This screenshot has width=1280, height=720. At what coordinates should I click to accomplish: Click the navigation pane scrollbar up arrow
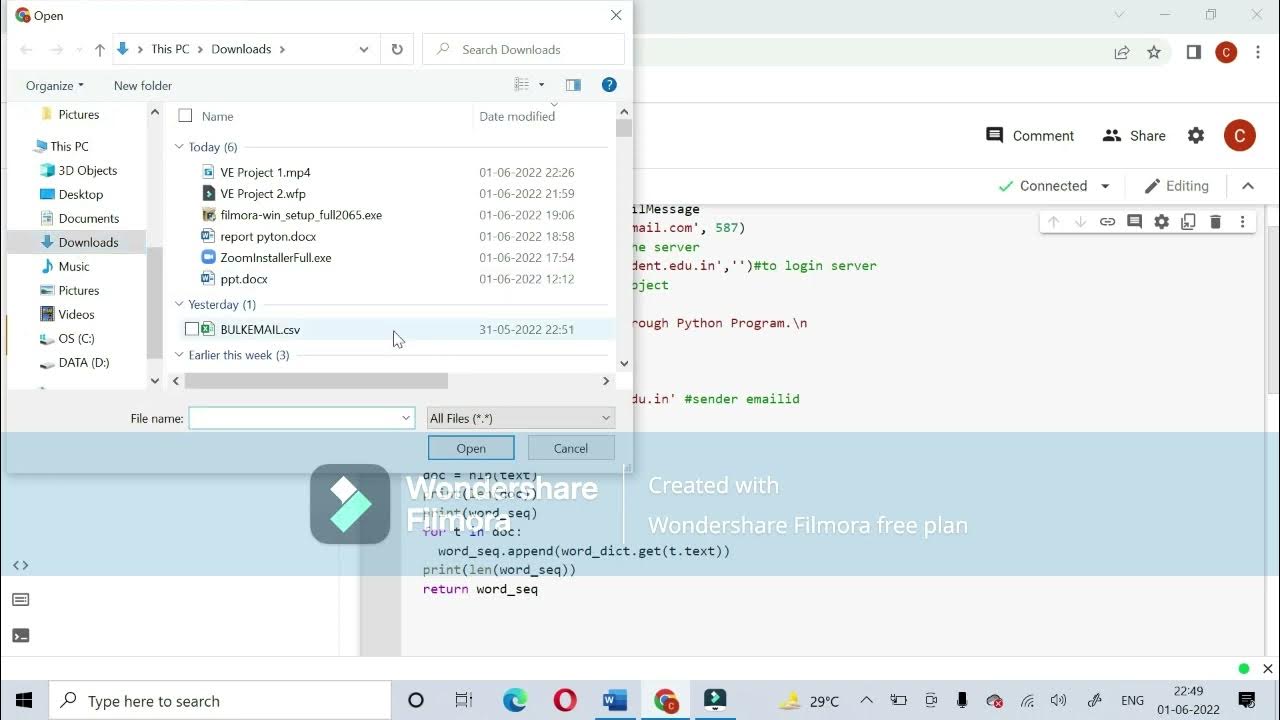(x=155, y=113)
